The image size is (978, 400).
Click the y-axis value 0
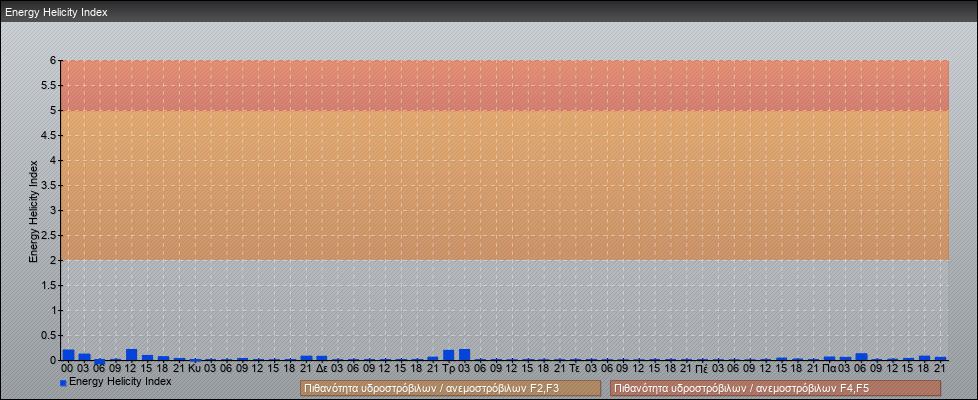54,360
